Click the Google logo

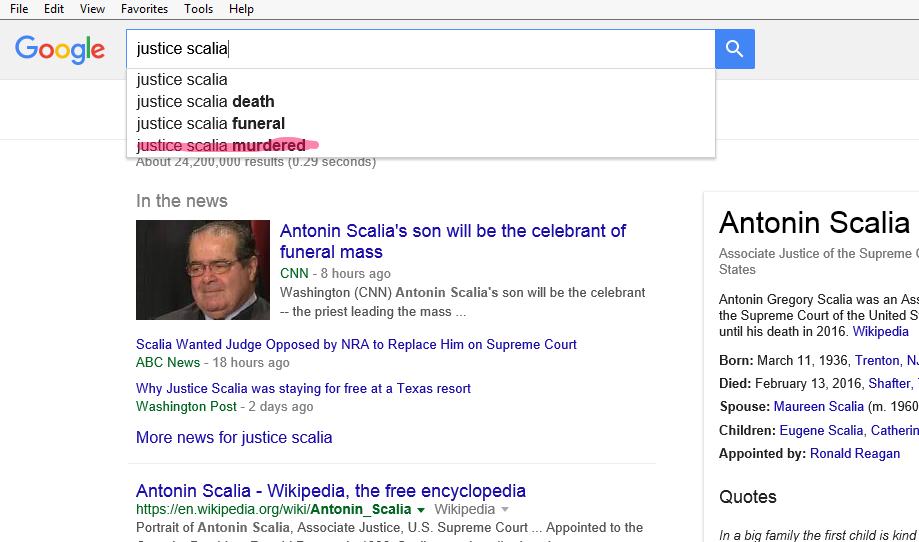[60, 49]
